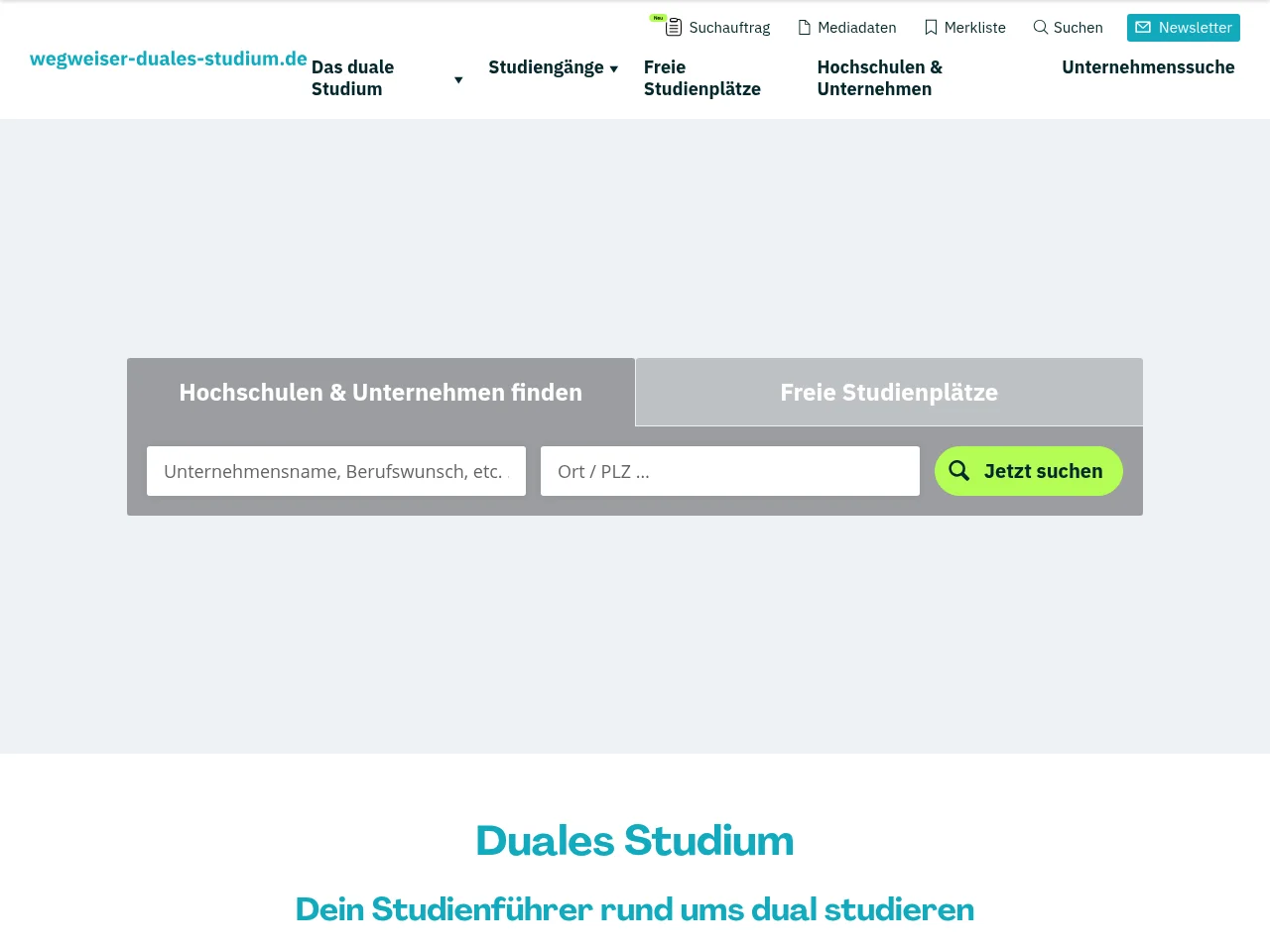Open the Mediadaten link text

[857, 28]
